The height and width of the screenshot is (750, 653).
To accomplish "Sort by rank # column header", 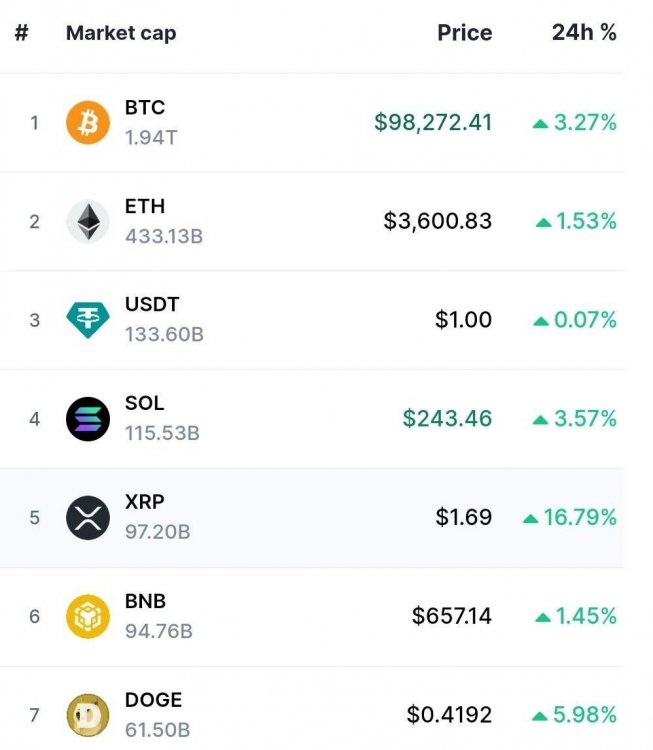I will (21, 33).
